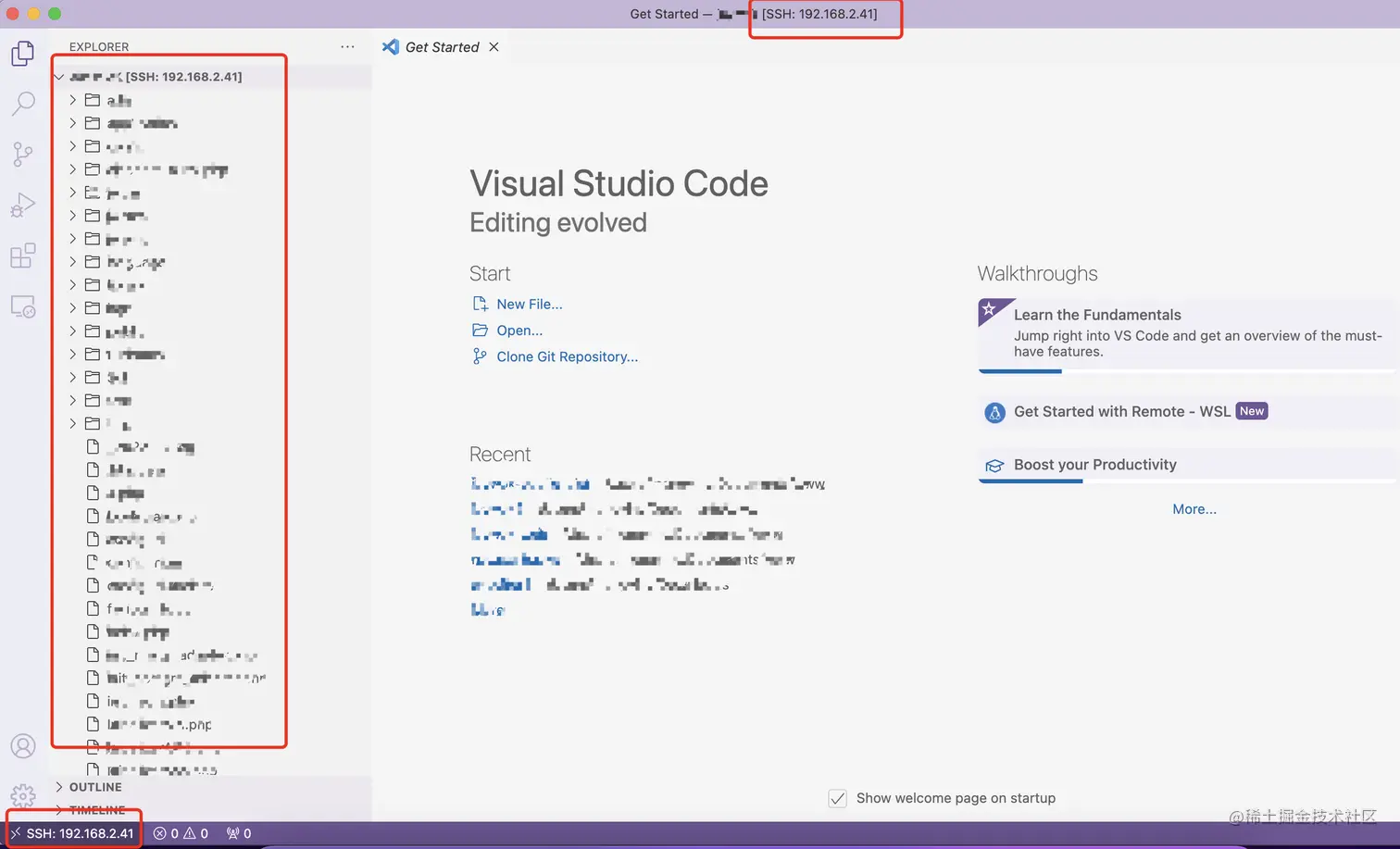1400x849 pixels.
Task: Open the Source Control view icon
Action: point(23,155)
